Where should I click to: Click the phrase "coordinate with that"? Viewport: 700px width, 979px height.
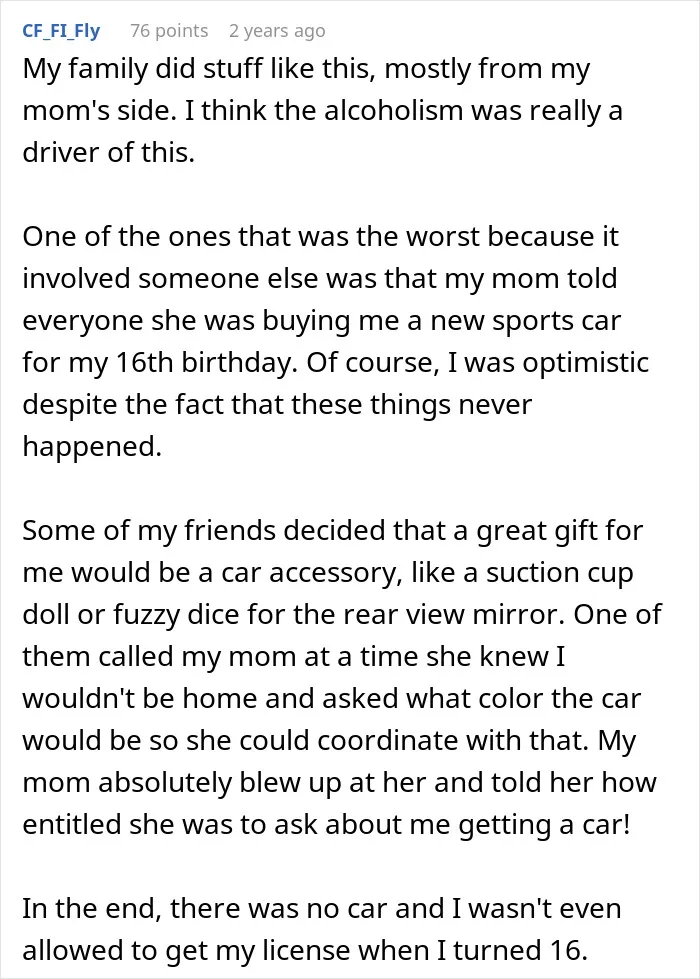(455, 740)
